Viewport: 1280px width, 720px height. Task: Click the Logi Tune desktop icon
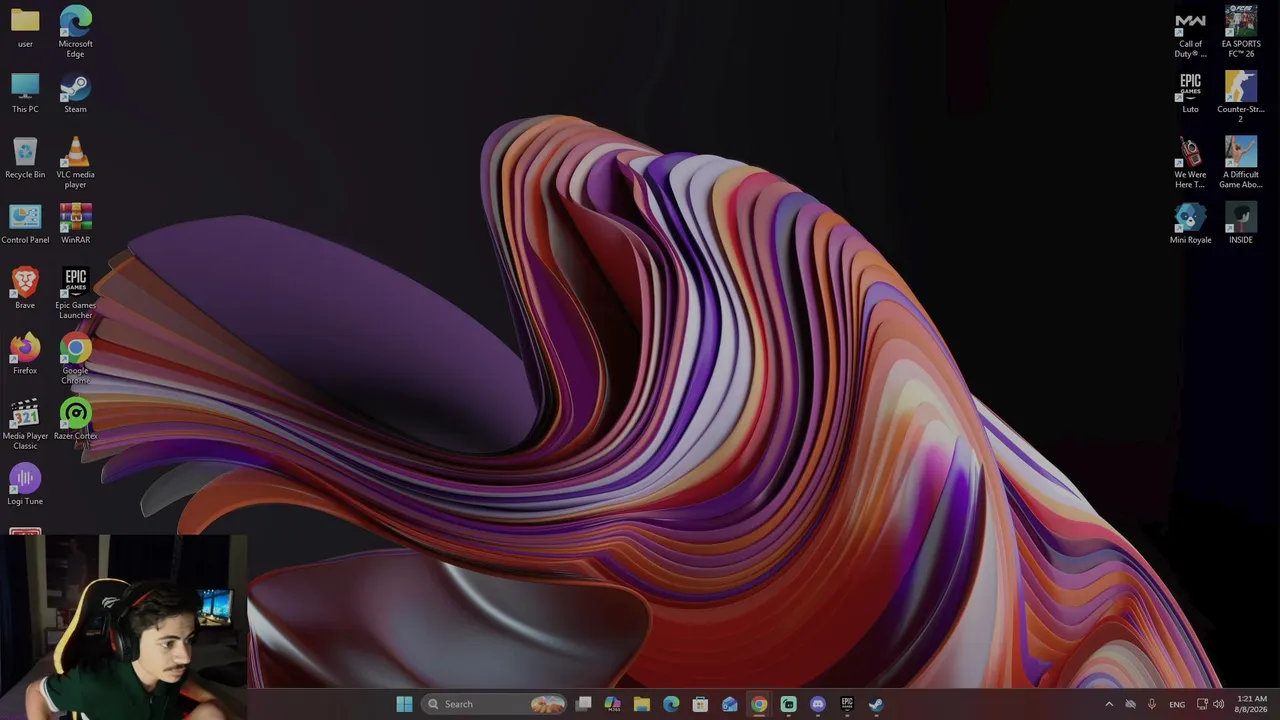tap(25, 486)
